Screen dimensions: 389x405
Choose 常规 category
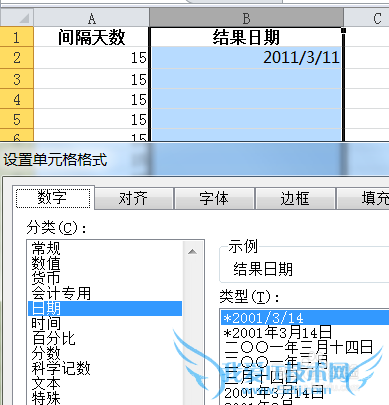[105, 248]
